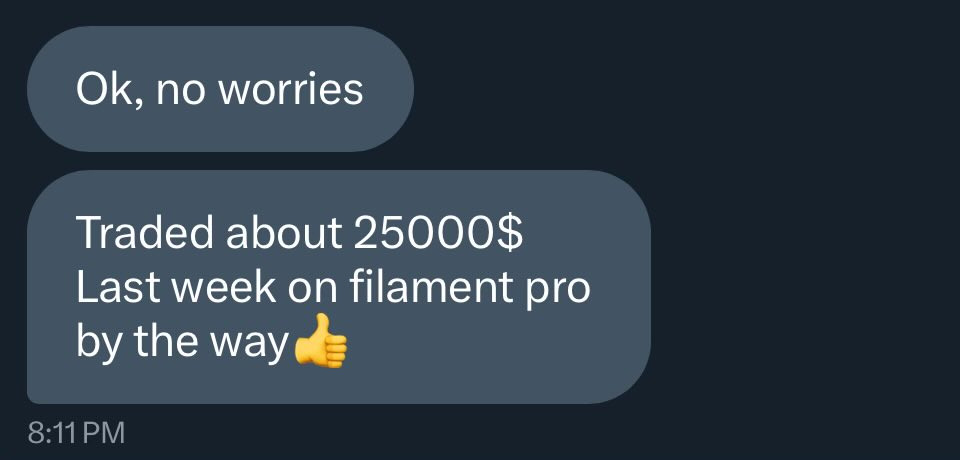The image size is (960, 460).
Task: Select the word "the" in last line
Action: pos(167,341)
